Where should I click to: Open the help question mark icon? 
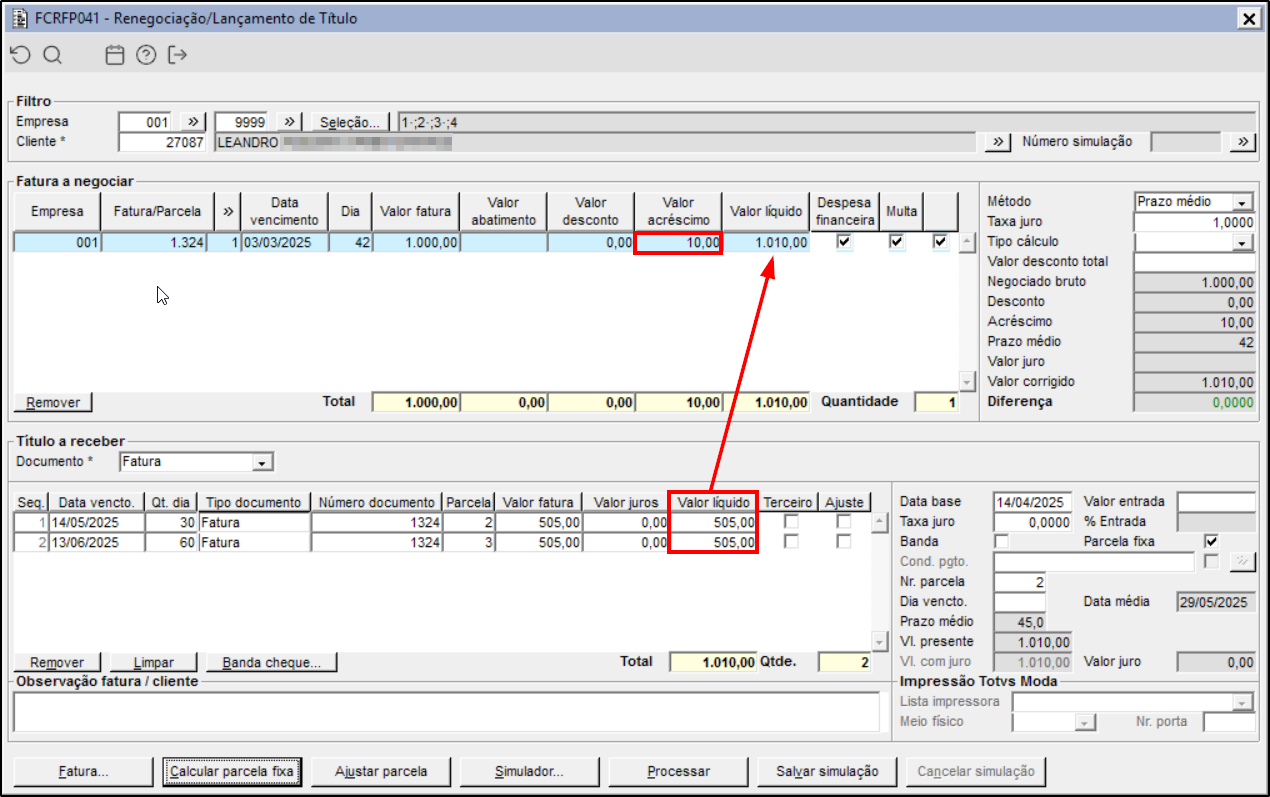(146, 55)
